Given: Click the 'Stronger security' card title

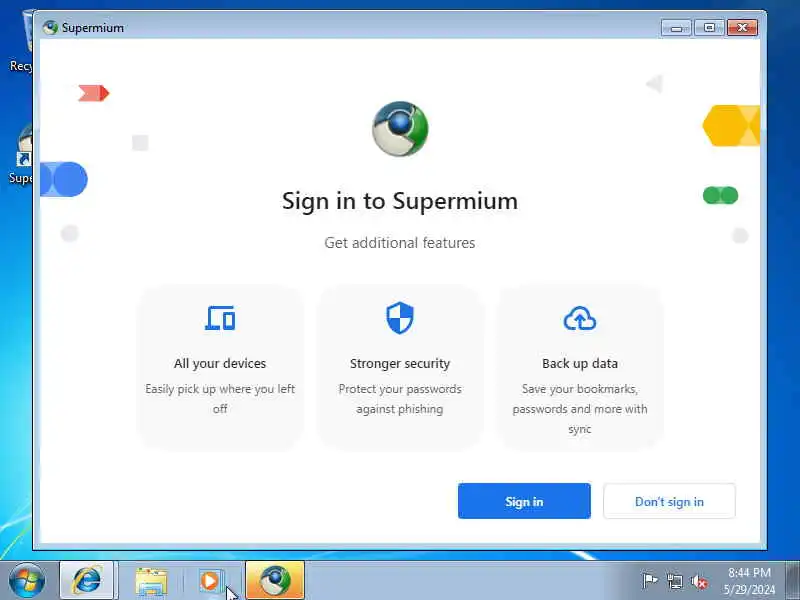Looking at the screenshot, I should 400,363.
